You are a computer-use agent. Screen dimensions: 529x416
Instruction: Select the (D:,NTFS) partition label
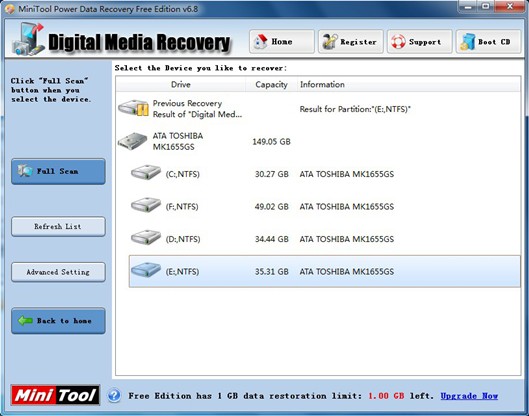click(183, 239)
